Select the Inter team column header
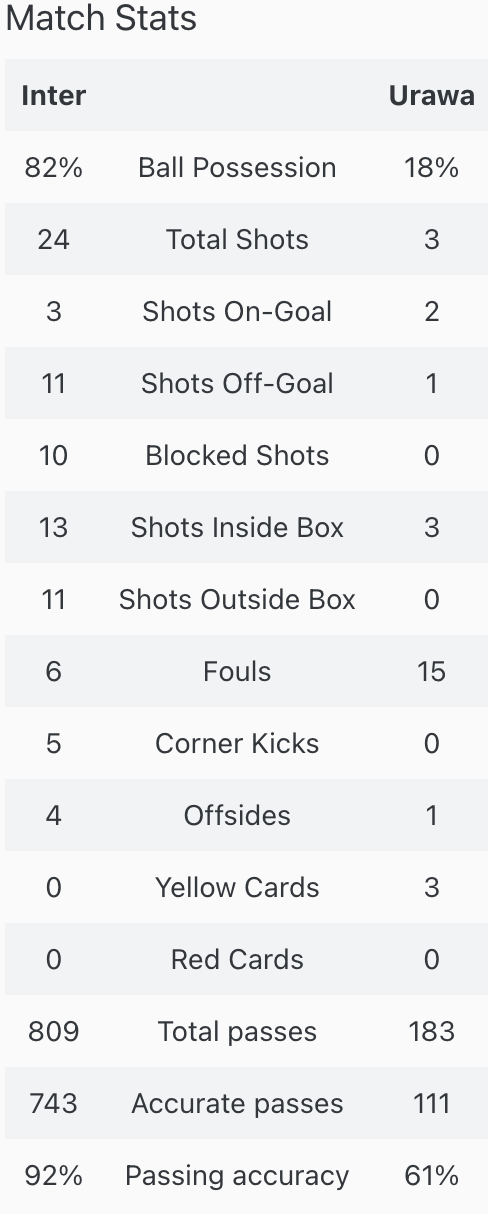488x1214 pixels. coord(54,96)
